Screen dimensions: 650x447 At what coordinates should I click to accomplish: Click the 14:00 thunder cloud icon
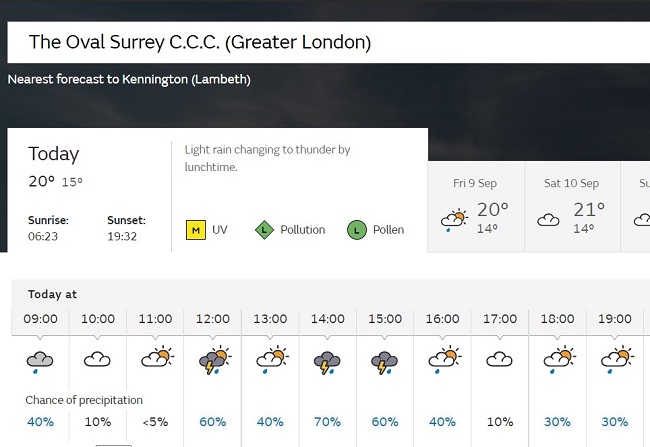click(327, 362)
